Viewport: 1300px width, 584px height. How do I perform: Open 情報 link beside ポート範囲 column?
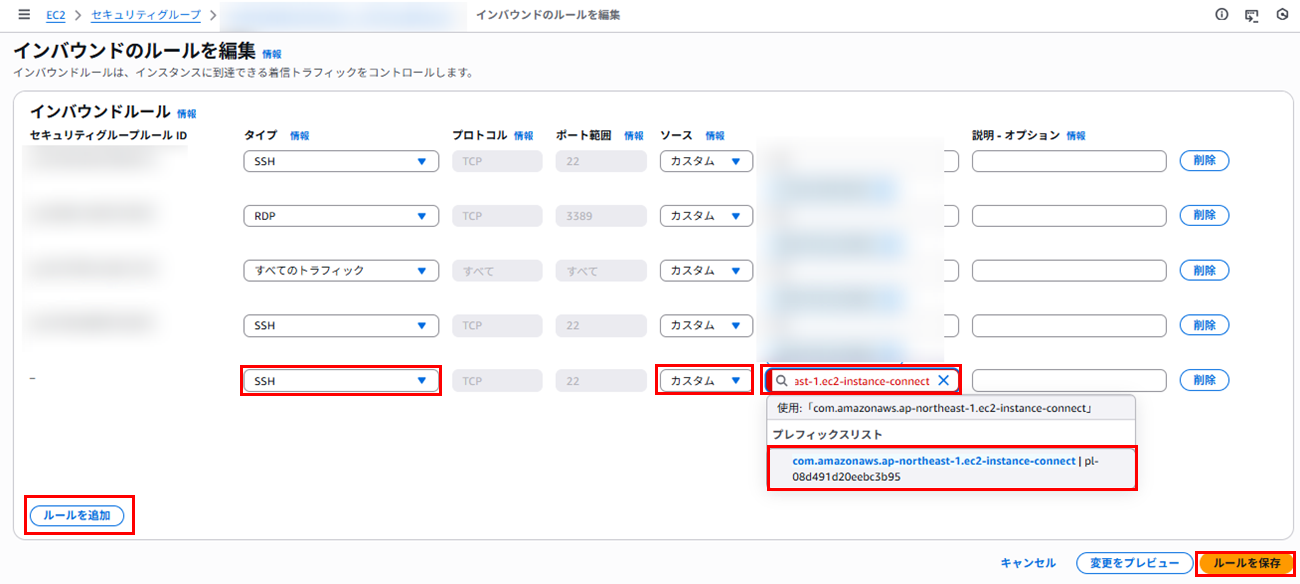click(634, 136)
